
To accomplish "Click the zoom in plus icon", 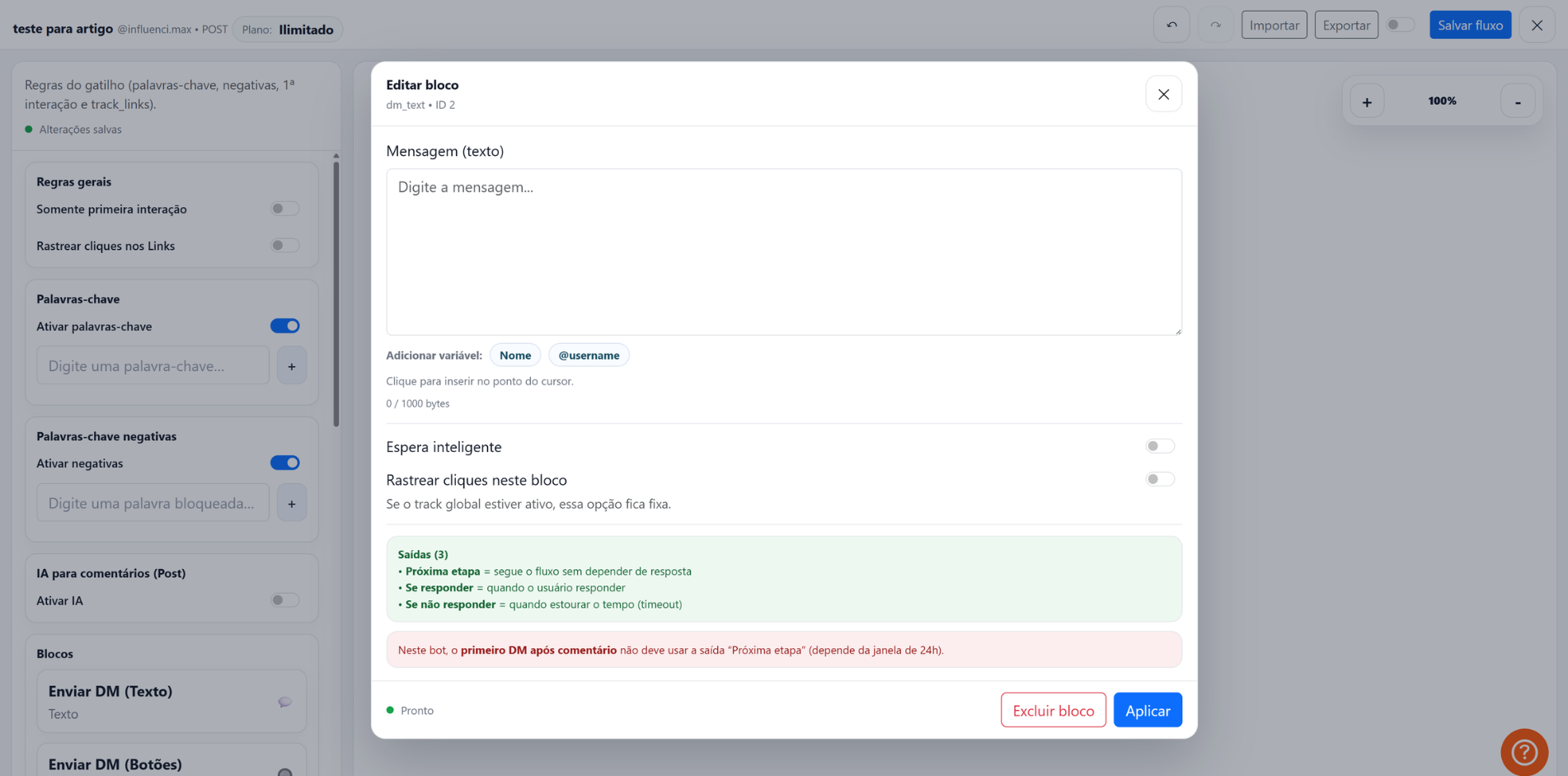I will tap(1367, 101).
